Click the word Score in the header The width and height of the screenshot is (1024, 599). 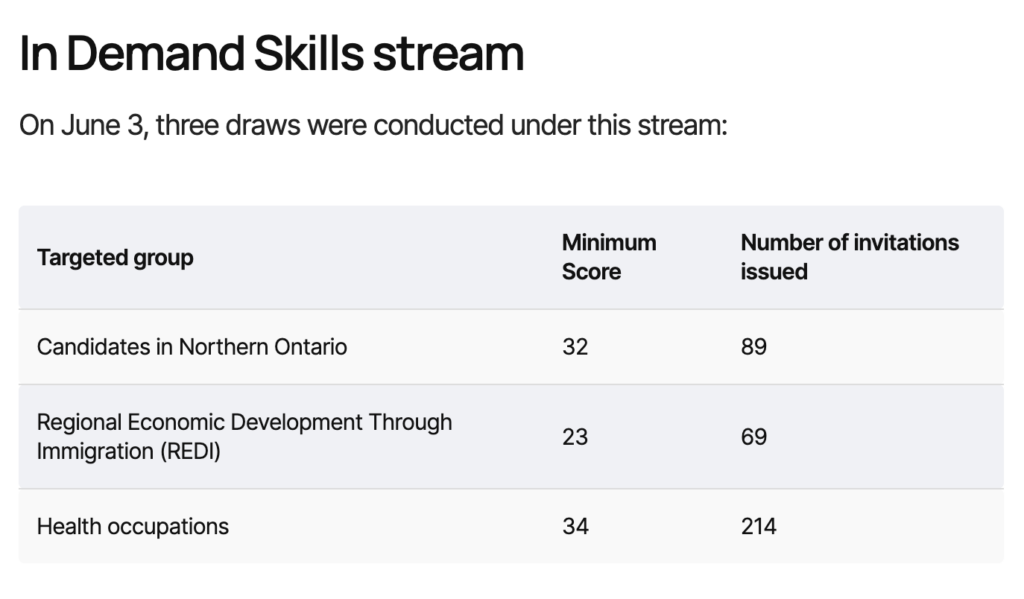pos(591,272)
